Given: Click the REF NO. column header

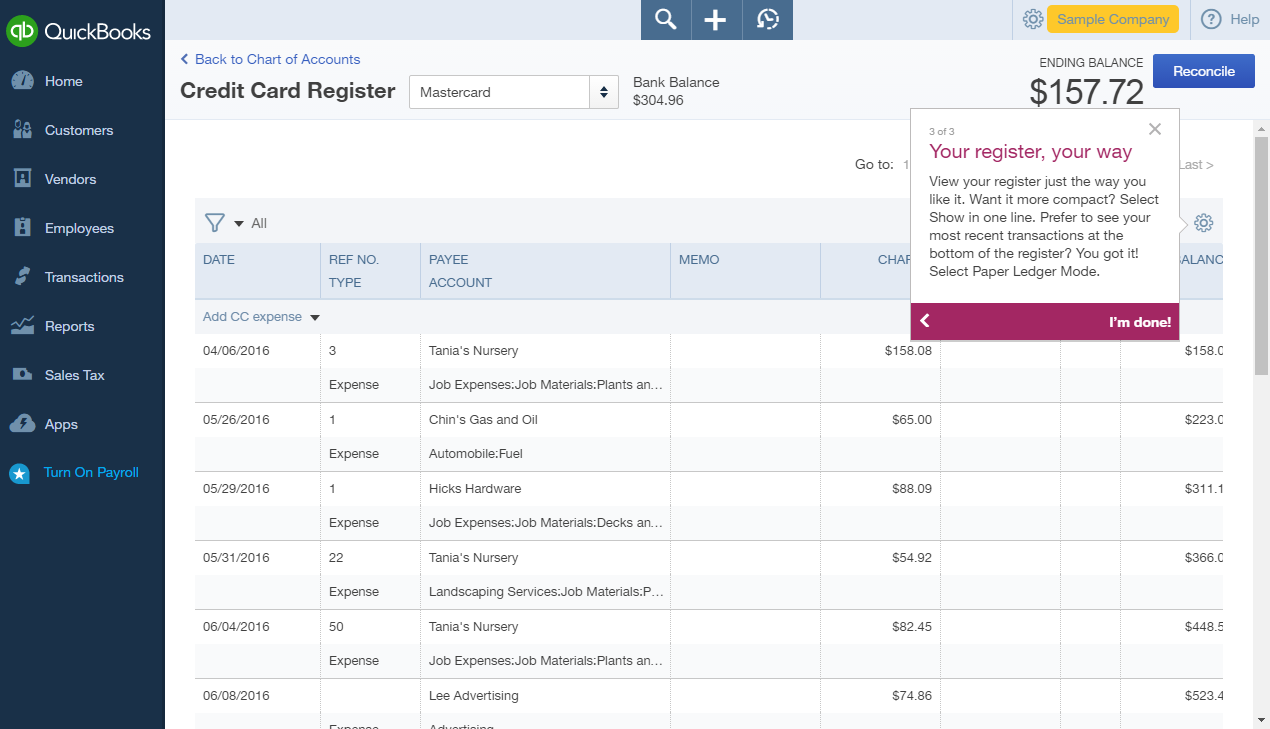Looking at the screenshot, I should click(x=354, y=259).
